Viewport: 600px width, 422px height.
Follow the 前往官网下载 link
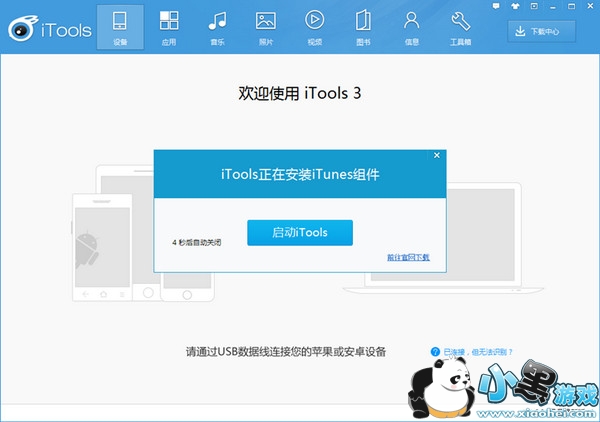(408, 257)
